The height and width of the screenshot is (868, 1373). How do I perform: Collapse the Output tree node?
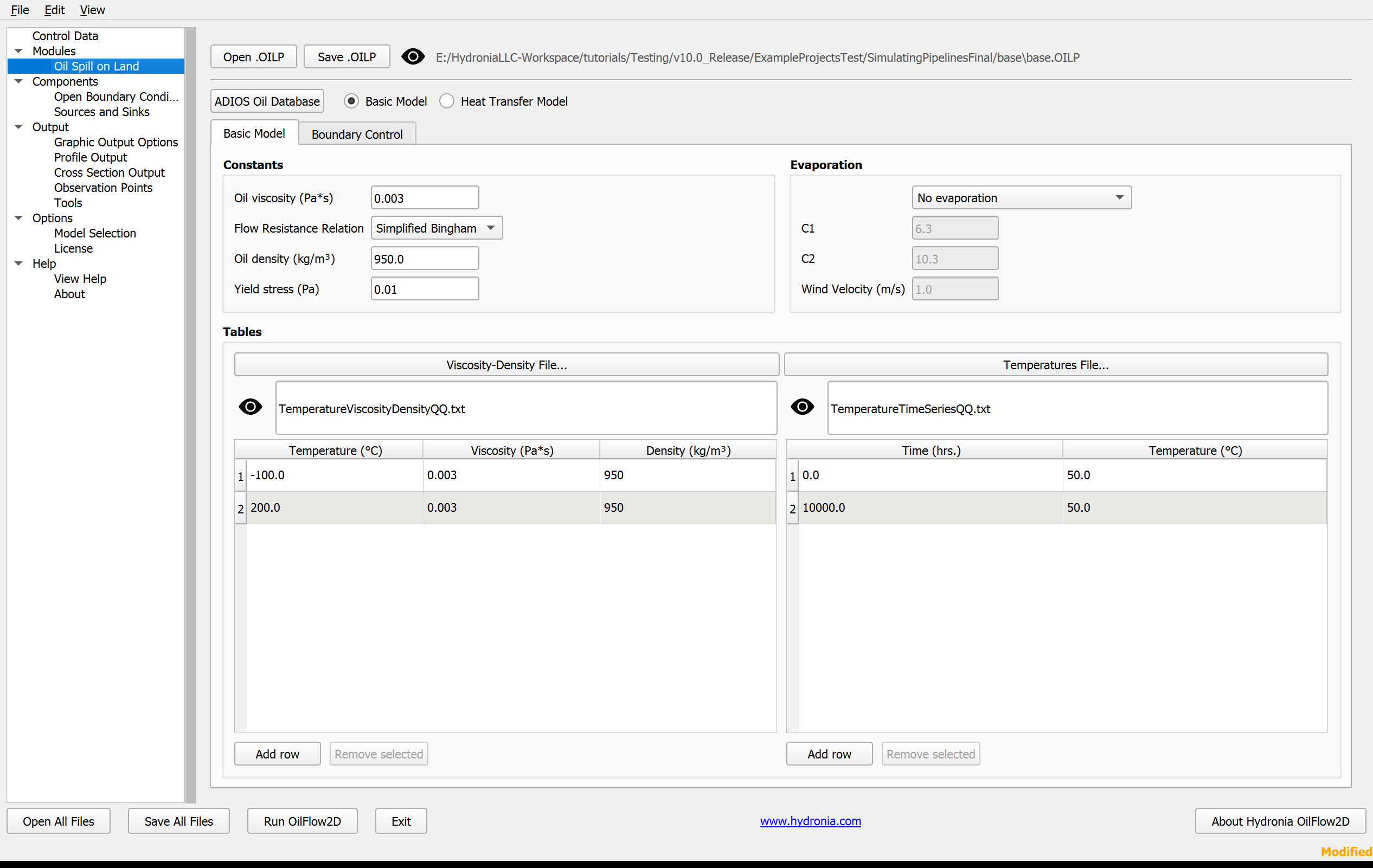[x=19, y=127]
